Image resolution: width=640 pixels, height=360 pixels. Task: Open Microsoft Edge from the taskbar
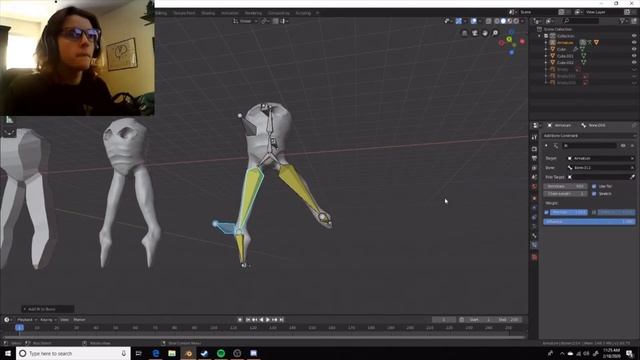pyautogui.click(x=156, y=353)
